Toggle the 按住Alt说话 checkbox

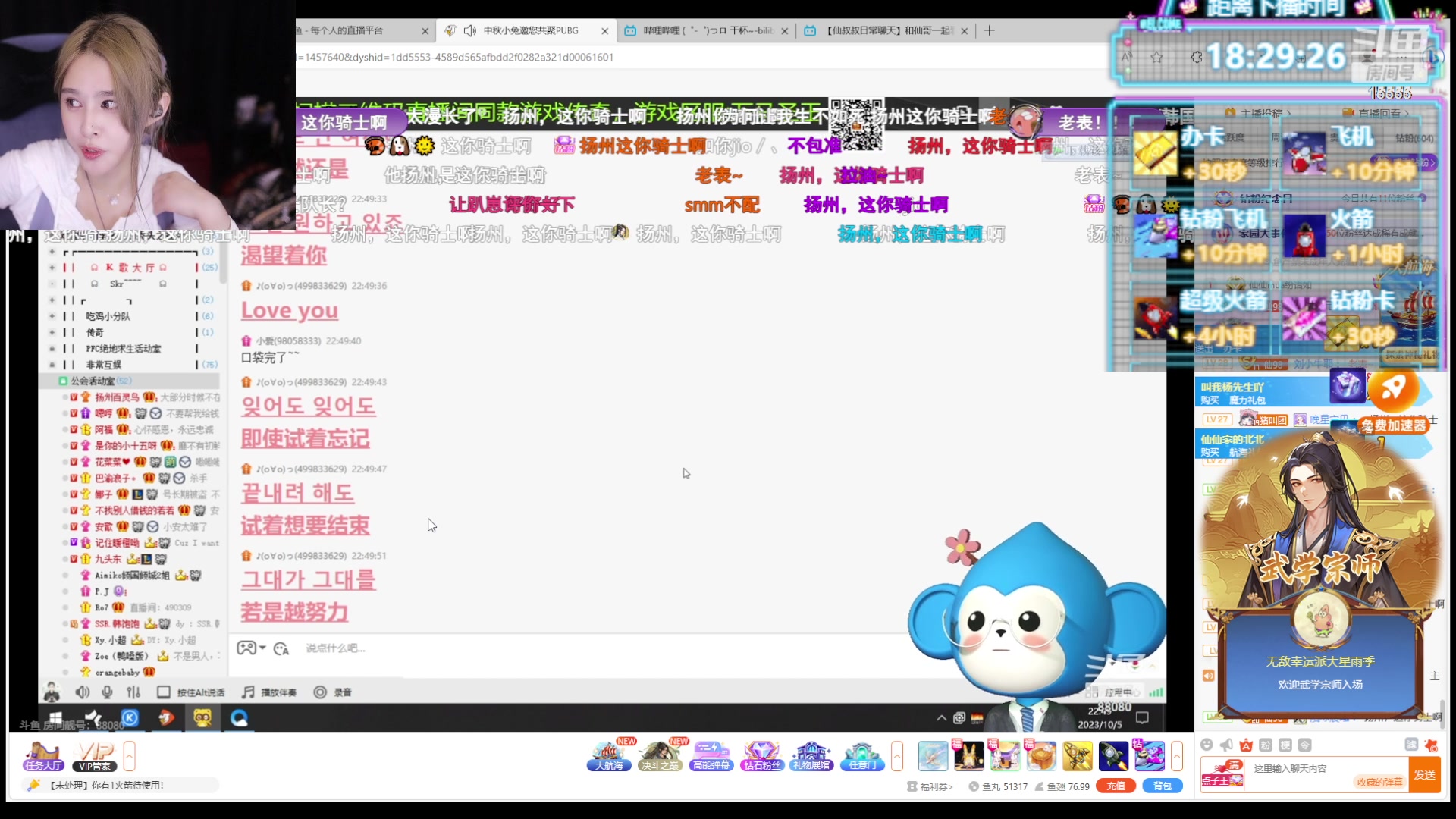pyautogui.click(x=163, y=692)
